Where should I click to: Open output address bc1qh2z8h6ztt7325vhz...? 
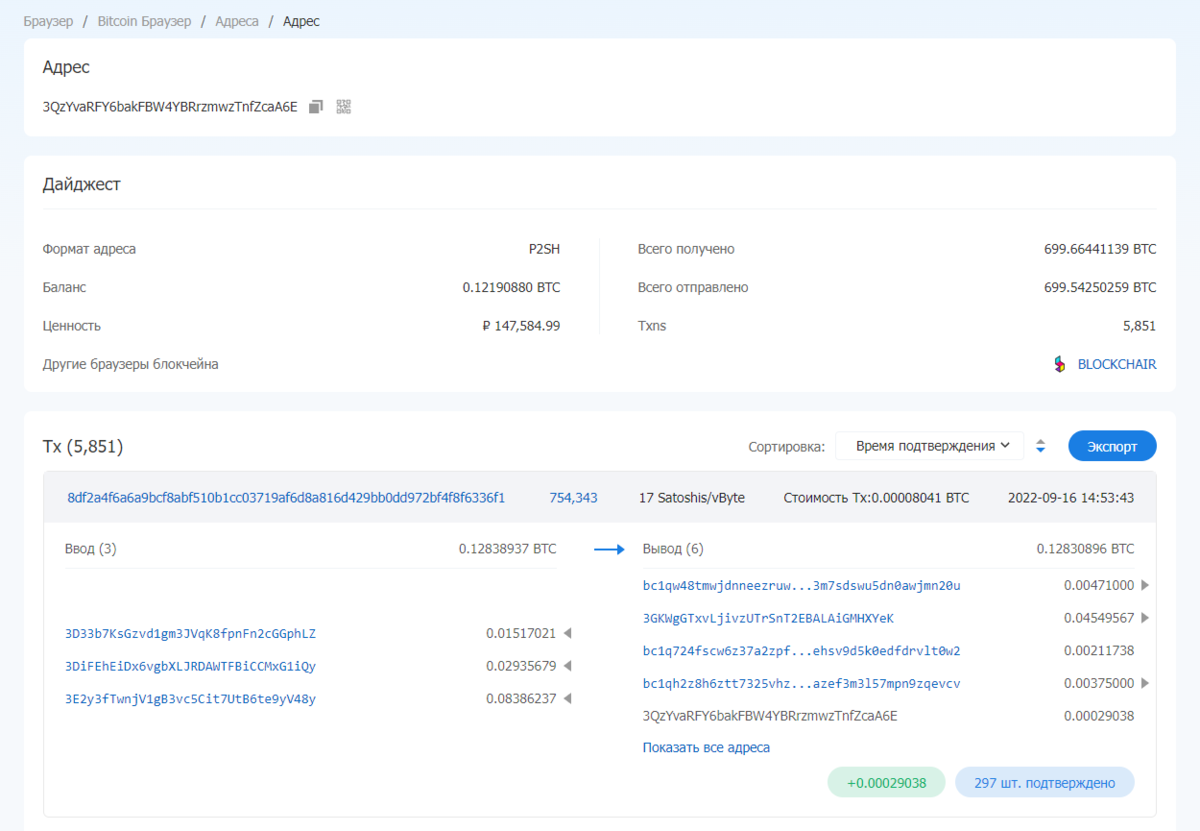pos(801,683)
